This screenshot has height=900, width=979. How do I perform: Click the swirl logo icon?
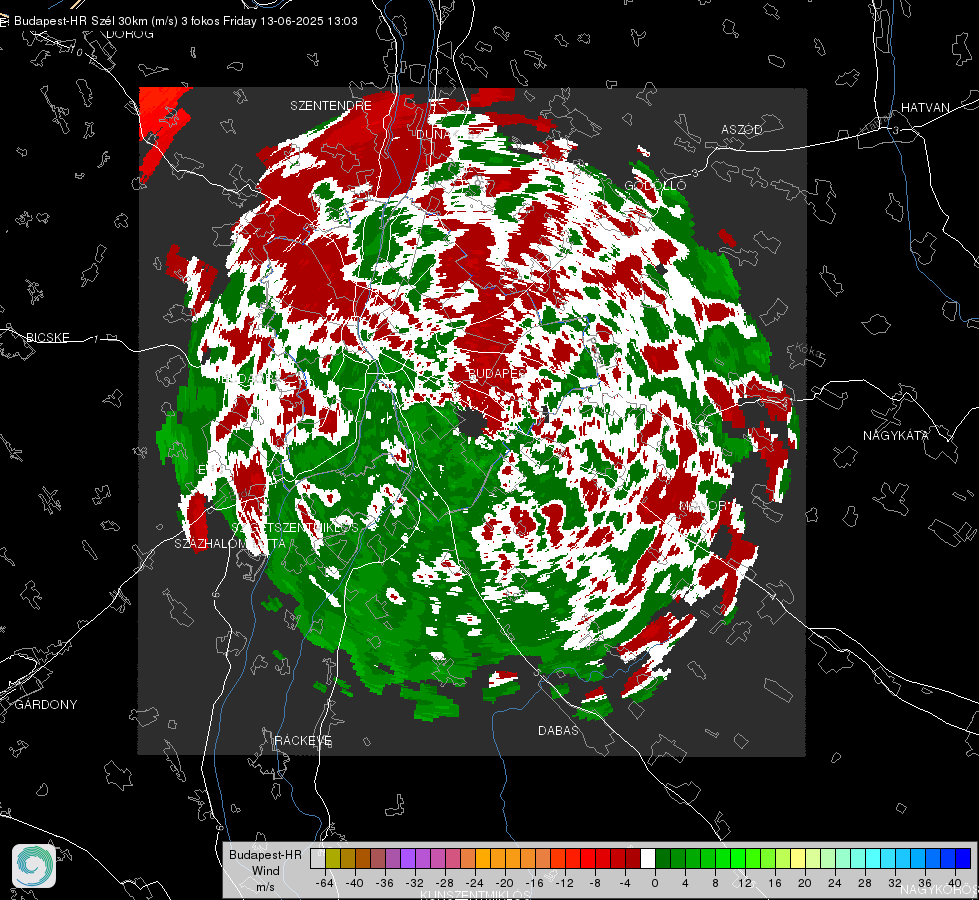(x=34, y=866)
